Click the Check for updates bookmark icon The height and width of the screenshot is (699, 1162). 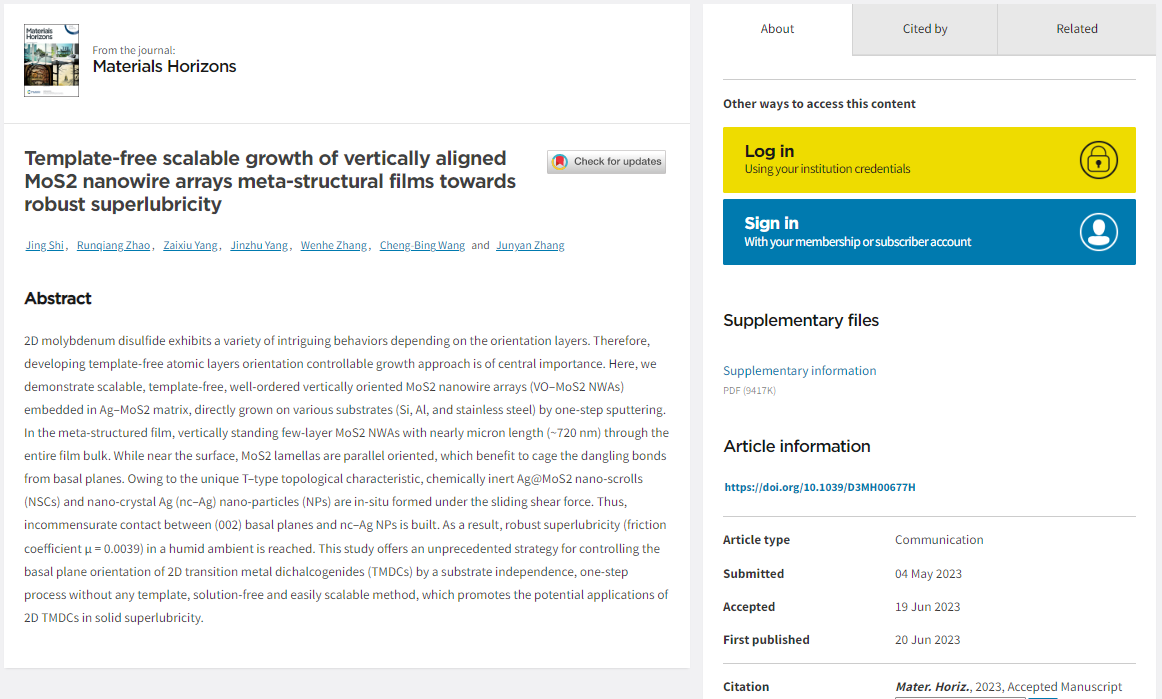560,162
